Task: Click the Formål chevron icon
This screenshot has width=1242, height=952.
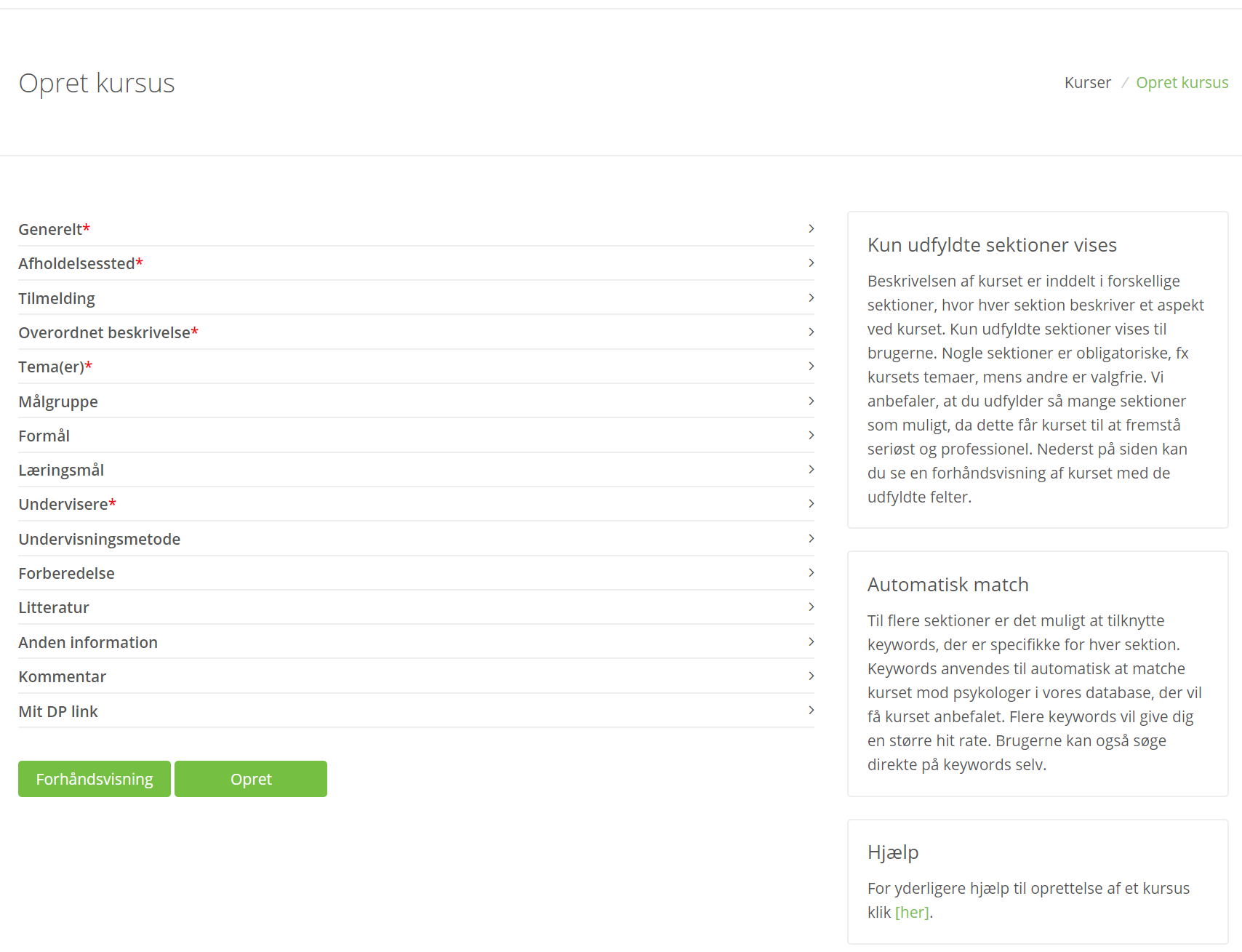Action: 811,436
